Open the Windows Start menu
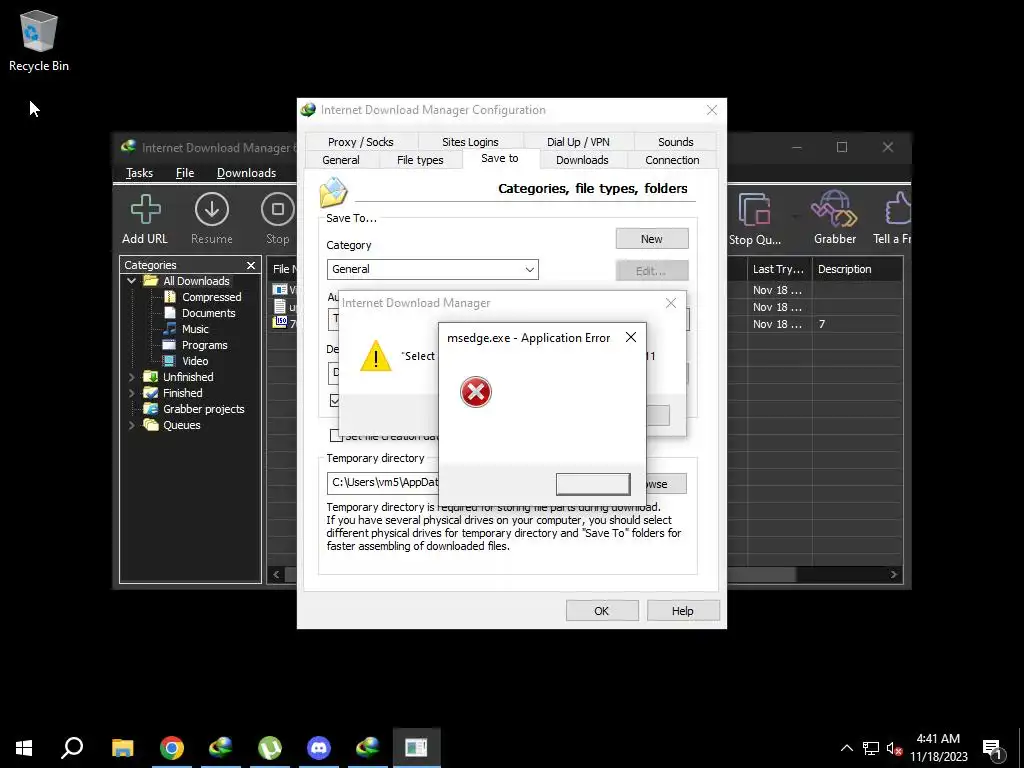This screenshot has height=768, width=1024. pyautogui.click(x=24, y=748)
